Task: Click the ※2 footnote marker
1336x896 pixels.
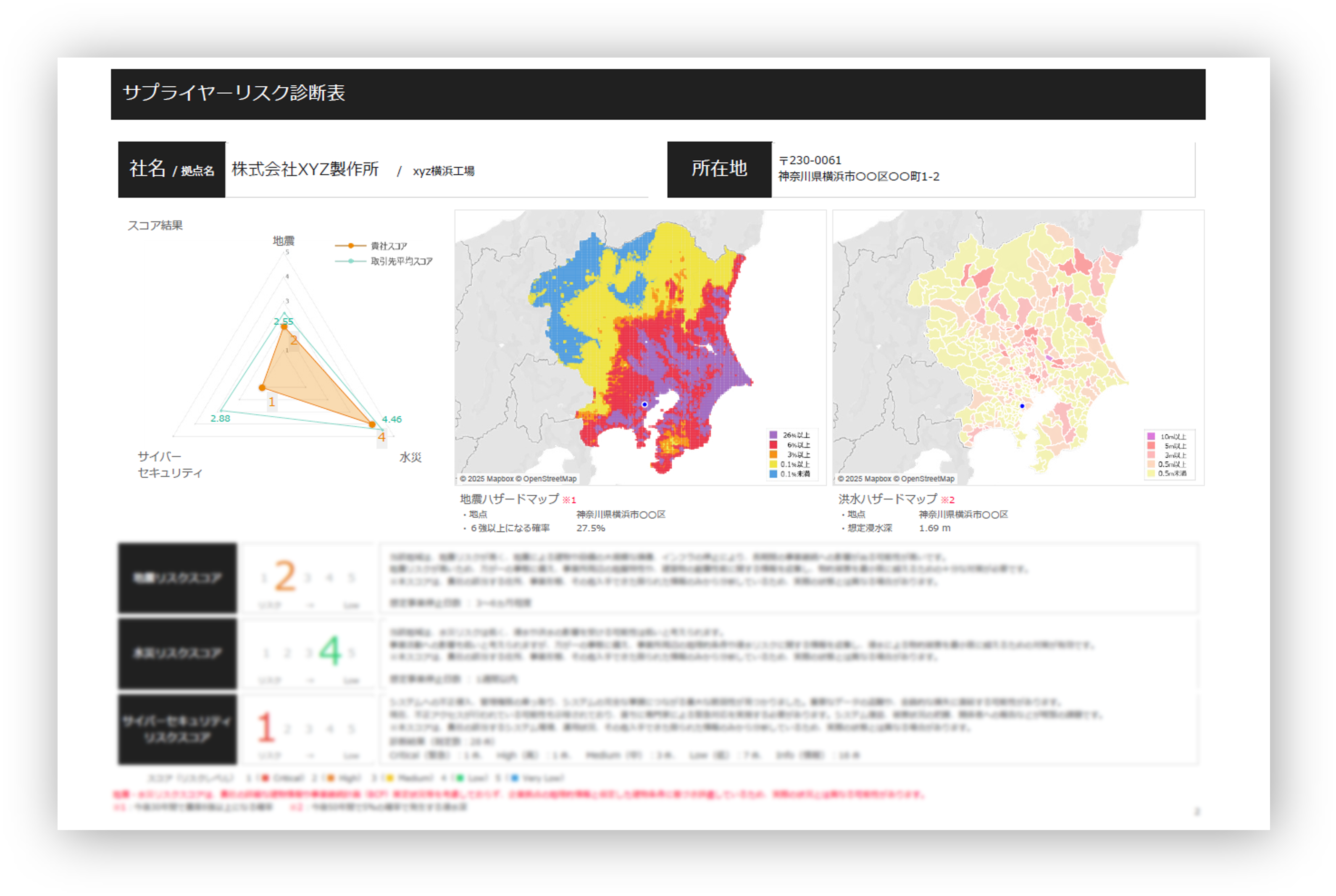Action: (x=947, y=500)
